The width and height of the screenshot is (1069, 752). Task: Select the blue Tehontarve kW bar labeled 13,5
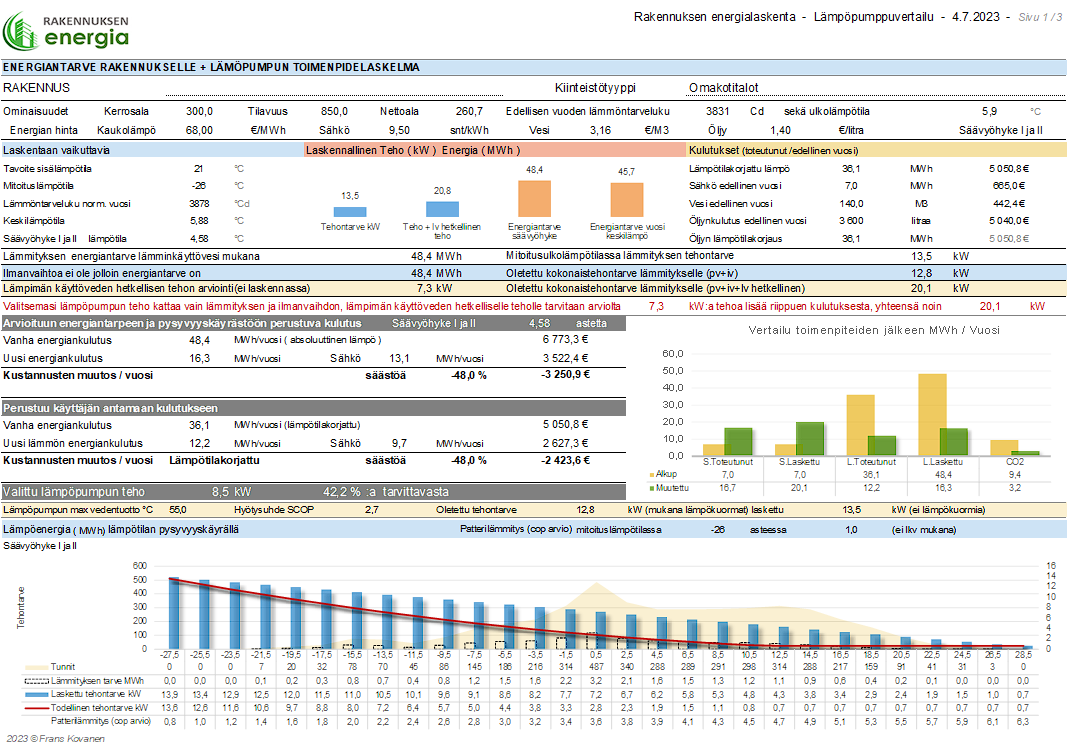(x=350, y=212)
